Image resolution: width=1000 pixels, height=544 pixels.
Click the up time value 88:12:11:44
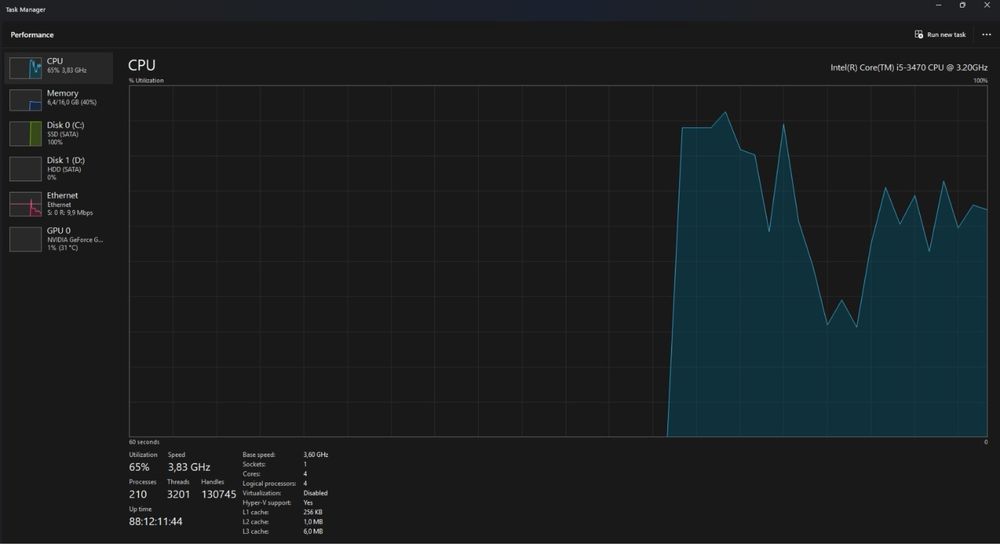(156, 521)
